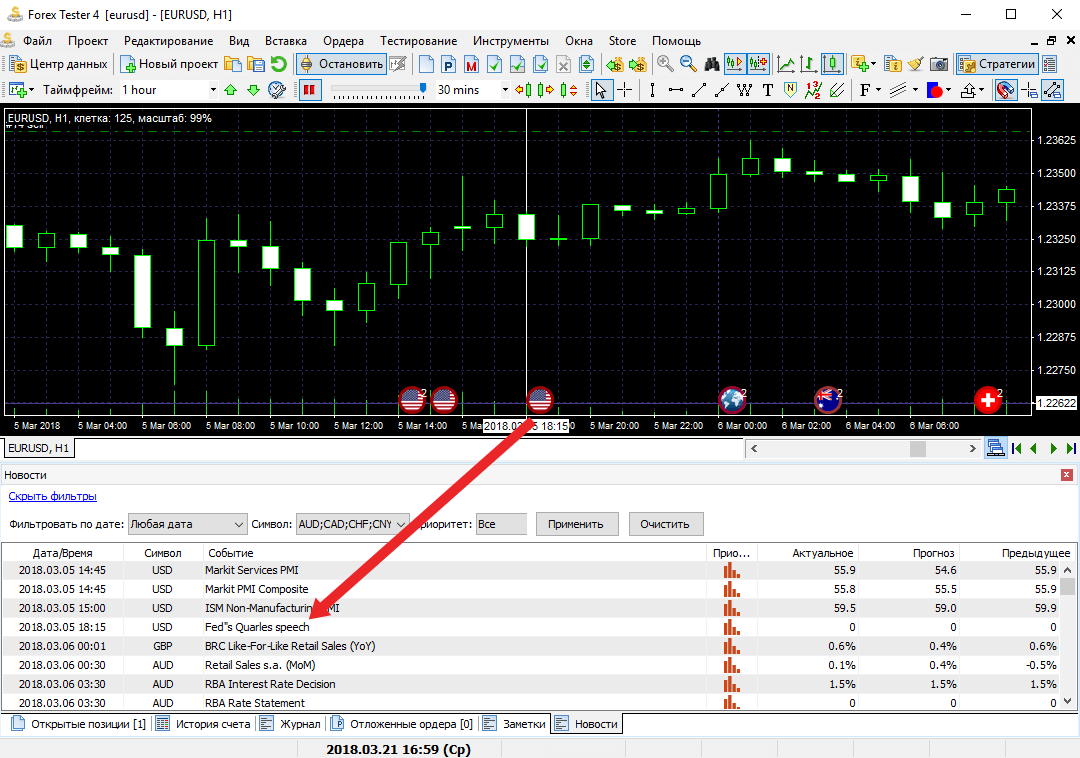The height and width of the screenshot is (758, 1080).
Task: Select the vertical line tool
Action: (652, 90)
